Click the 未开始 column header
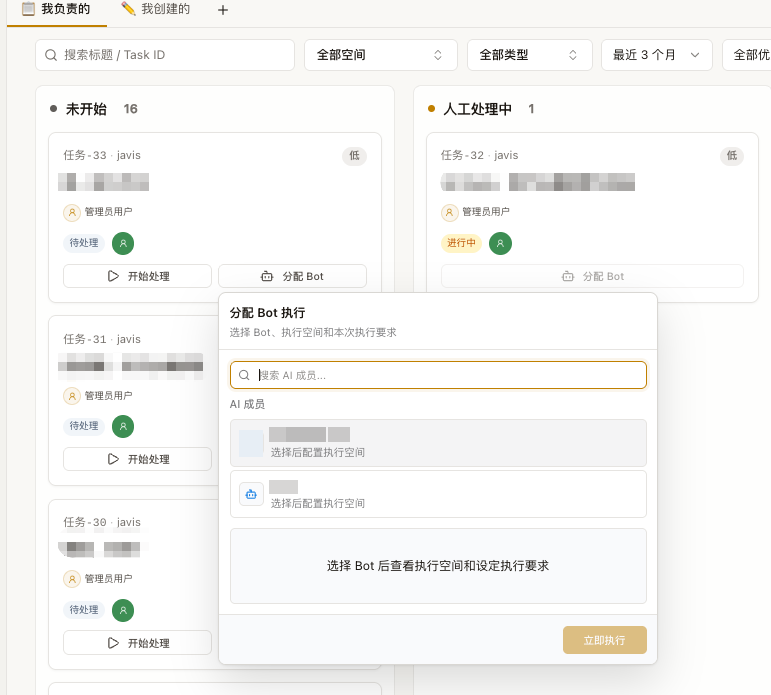This screenshot has height=695, width=771. (87, 109)
